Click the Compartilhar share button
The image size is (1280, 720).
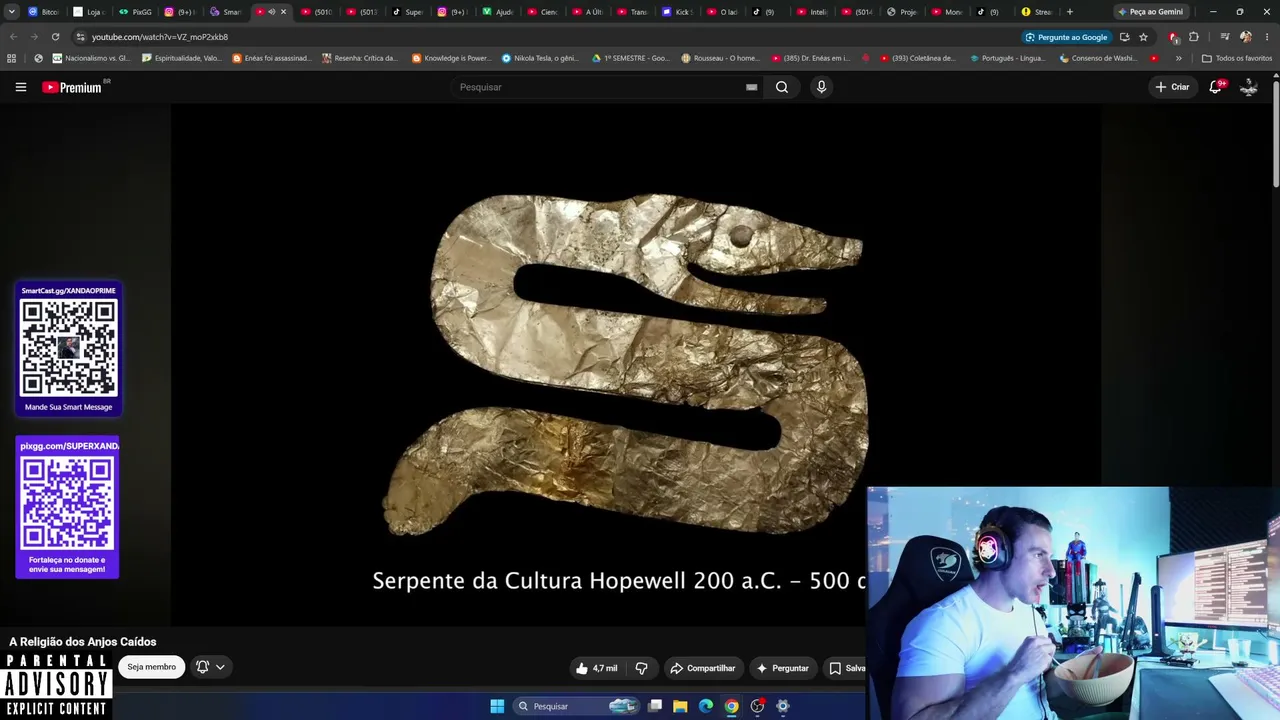(x=702, y=668)
